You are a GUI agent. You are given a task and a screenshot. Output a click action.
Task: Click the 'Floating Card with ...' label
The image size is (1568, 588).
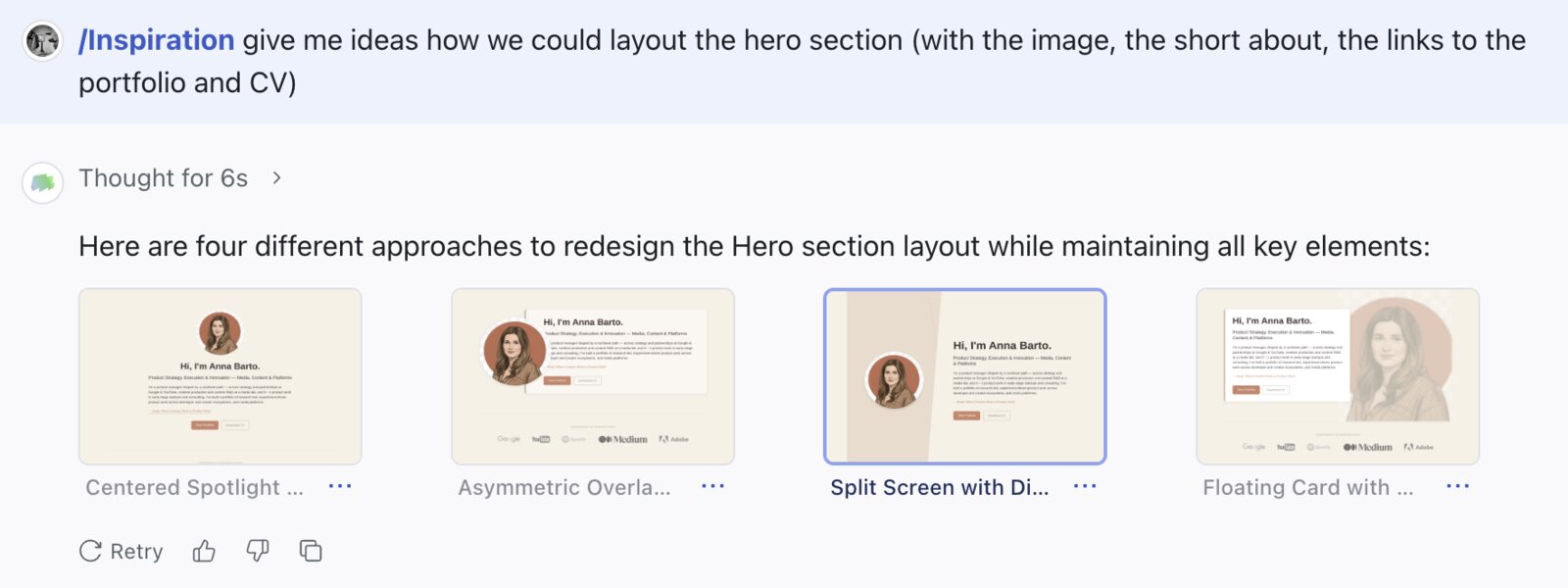point(1308,487)
